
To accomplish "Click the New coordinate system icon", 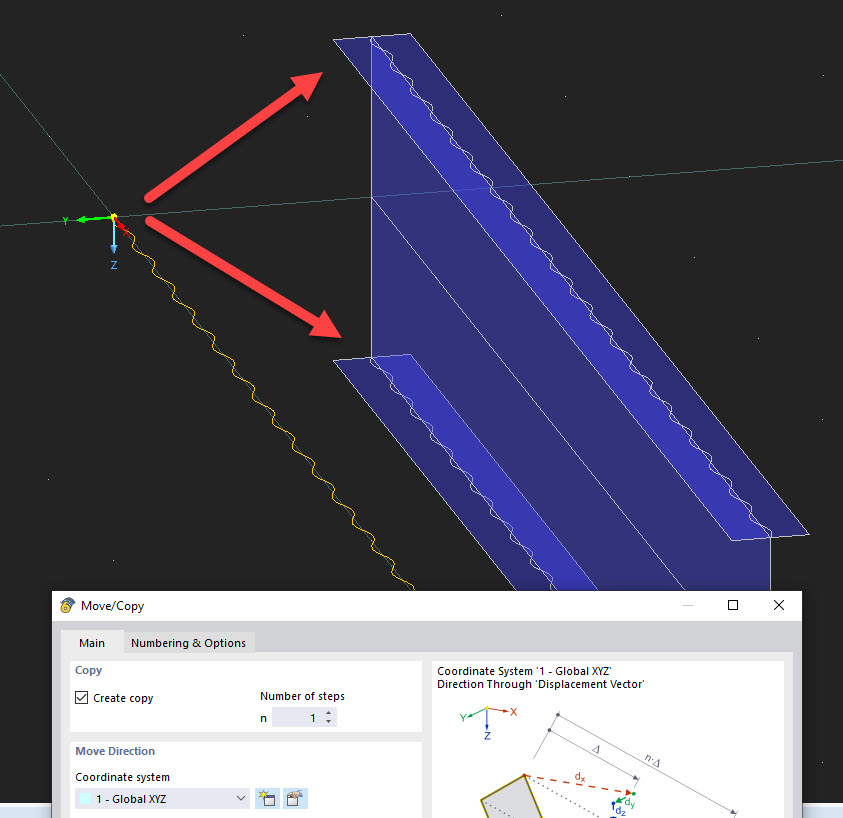I will [266, 798].
